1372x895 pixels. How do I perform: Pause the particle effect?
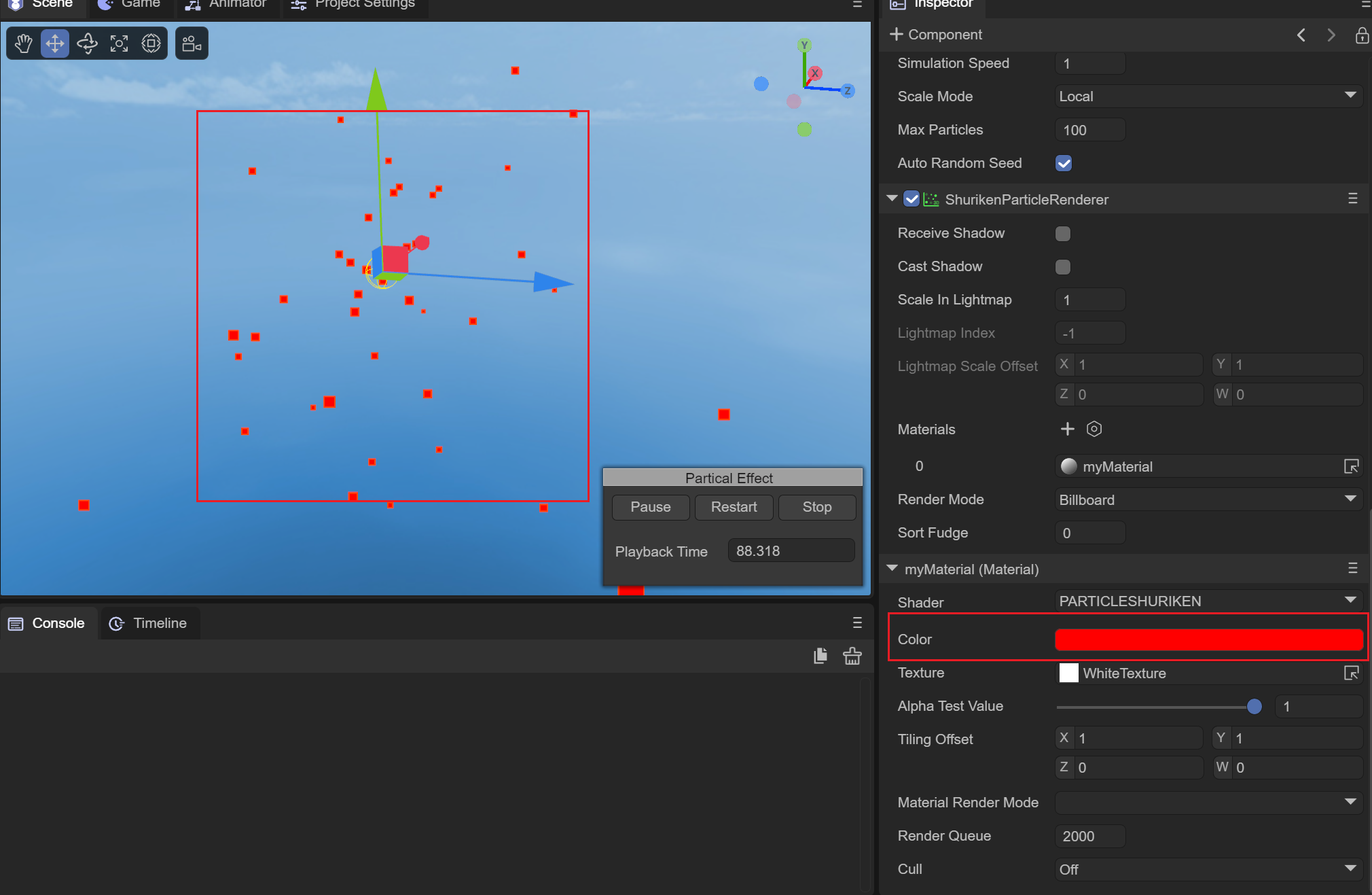point(650,507)
